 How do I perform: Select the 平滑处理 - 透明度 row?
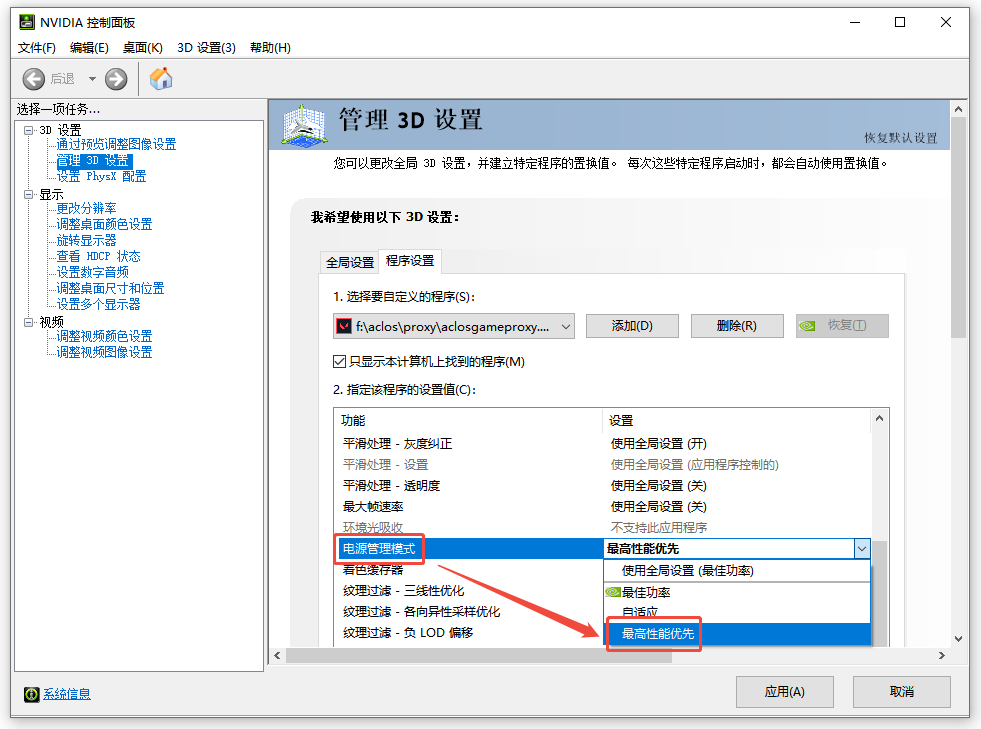[602, 486]
